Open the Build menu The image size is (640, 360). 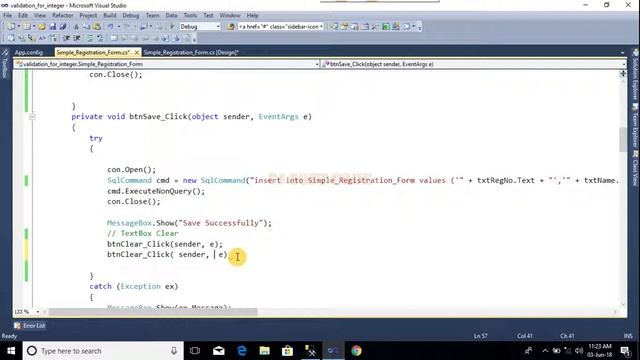pyautogui.click(x=109, y=16)
